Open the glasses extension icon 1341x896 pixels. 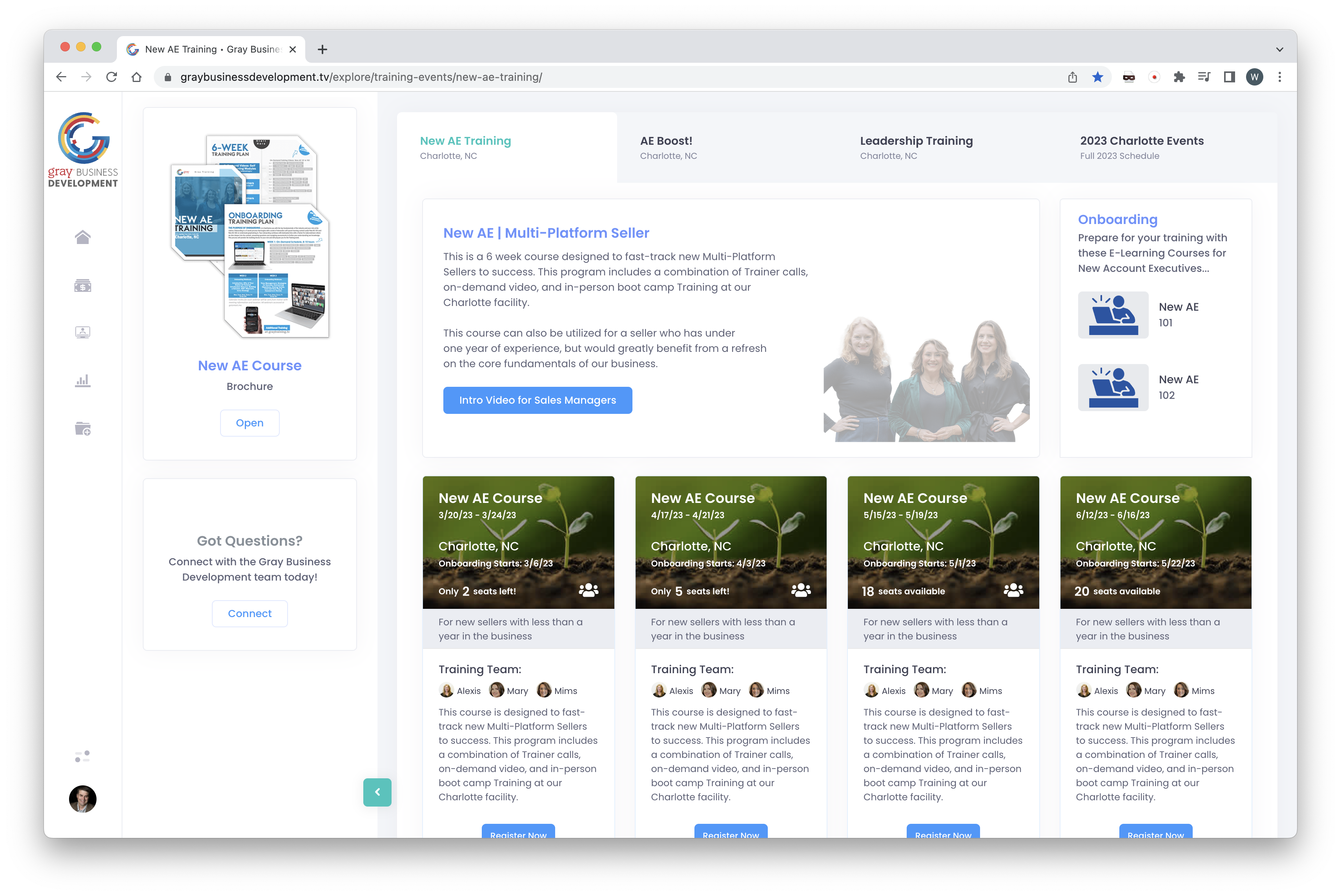click(x=1129, y=77)
